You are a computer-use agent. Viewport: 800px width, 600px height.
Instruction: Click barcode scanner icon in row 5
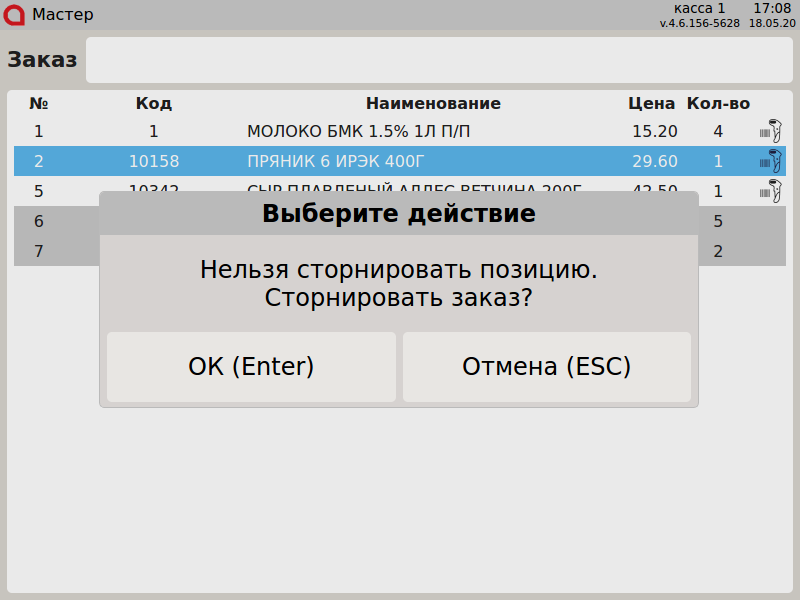pos(769,190)
